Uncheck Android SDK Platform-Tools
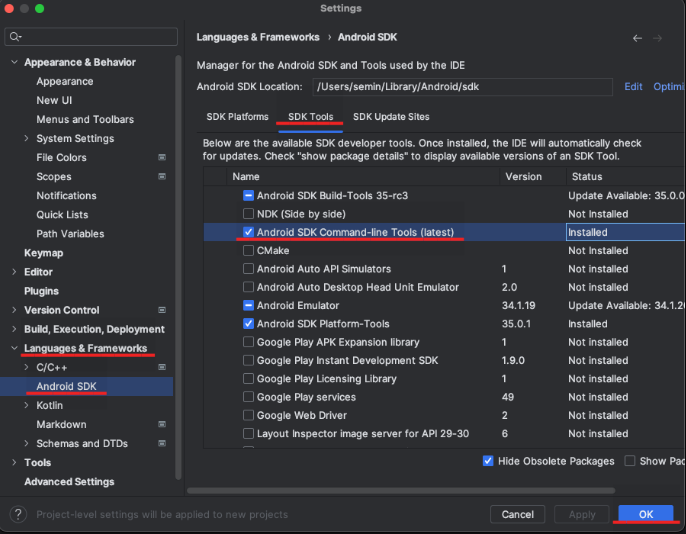 click(x=248, y=324)
